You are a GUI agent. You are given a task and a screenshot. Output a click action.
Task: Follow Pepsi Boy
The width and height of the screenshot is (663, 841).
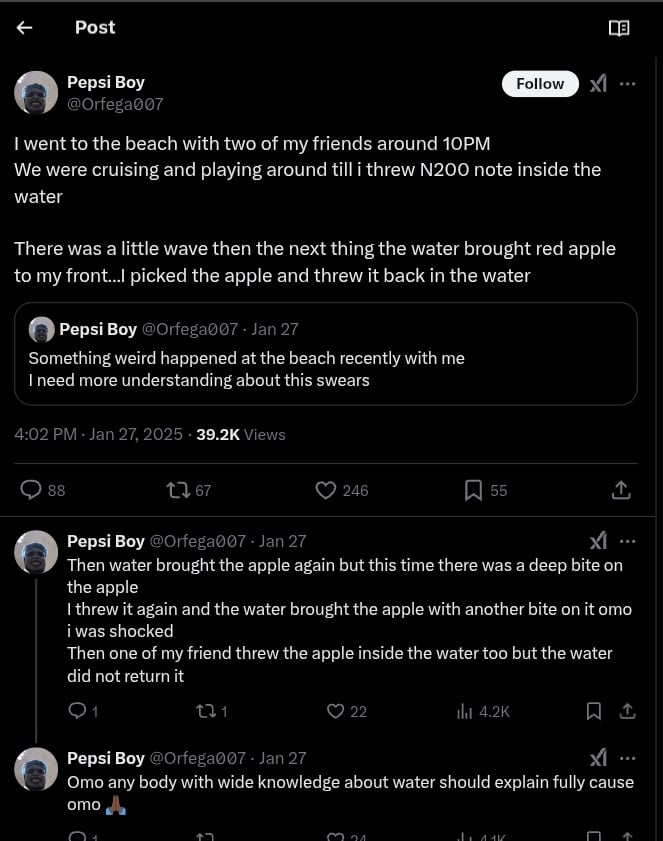tap(540, 84)
